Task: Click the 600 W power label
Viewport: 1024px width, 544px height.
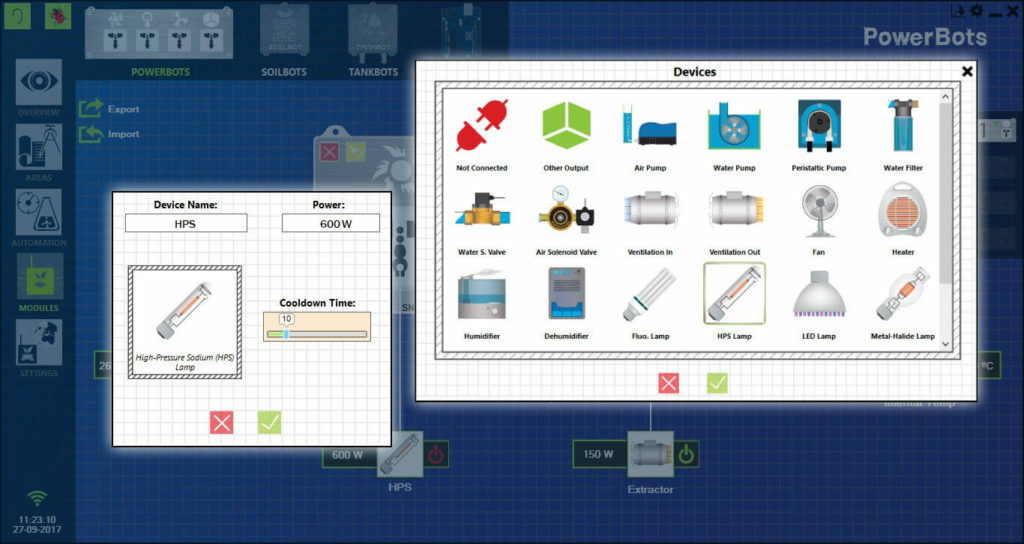Action: click(x=348, y=455)
